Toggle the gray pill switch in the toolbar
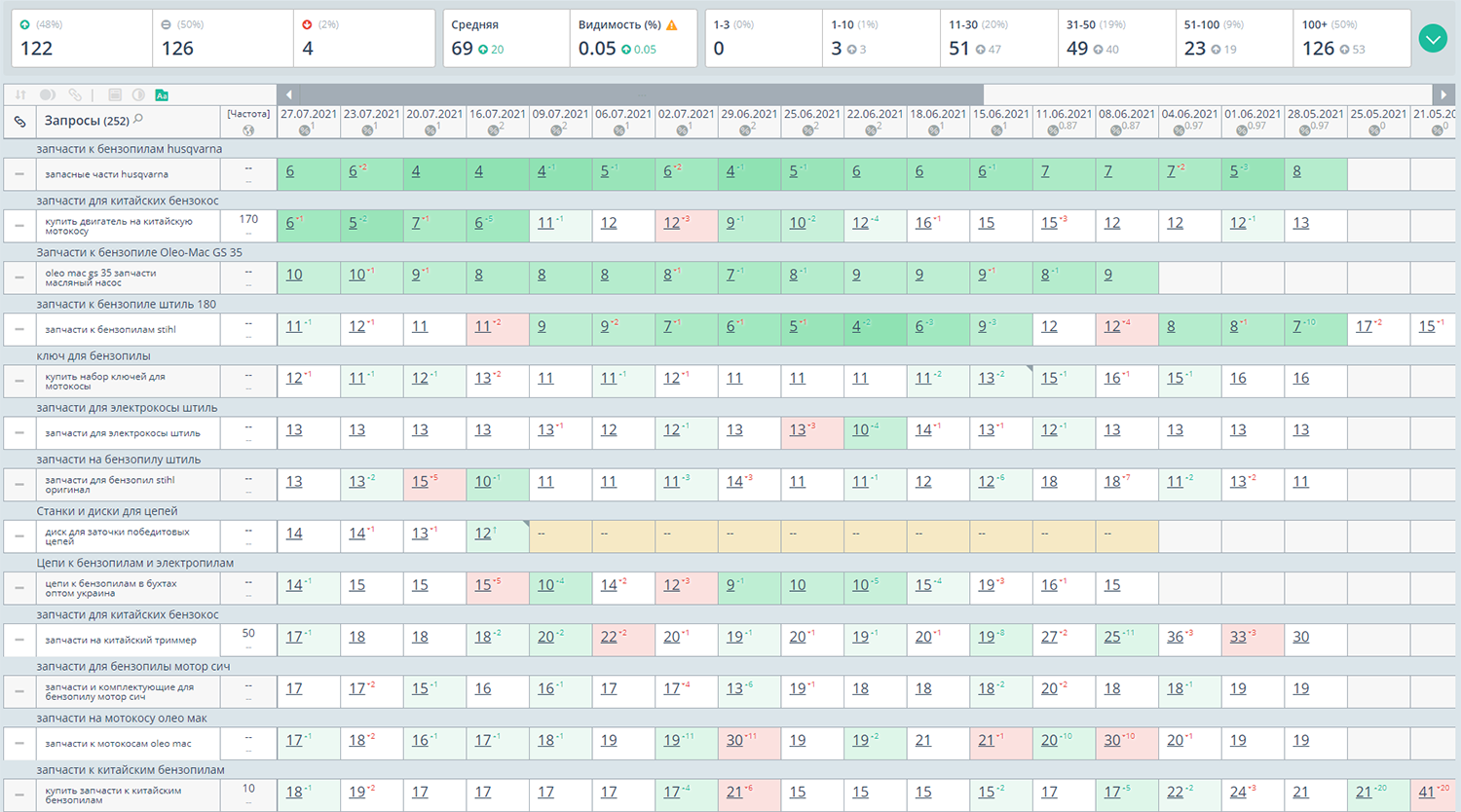Image resolution: width=1461 pixels, height=812 pixels. tap(47, 95)
